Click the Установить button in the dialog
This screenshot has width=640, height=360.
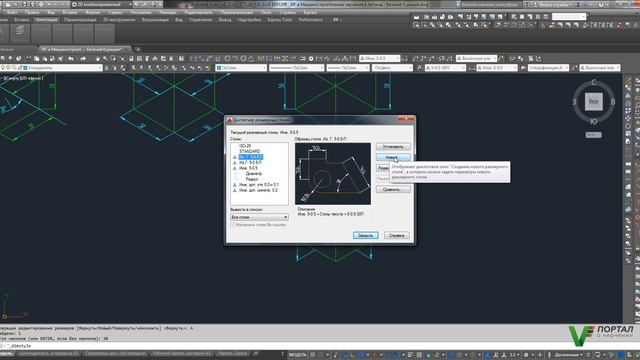click(393, 147)
